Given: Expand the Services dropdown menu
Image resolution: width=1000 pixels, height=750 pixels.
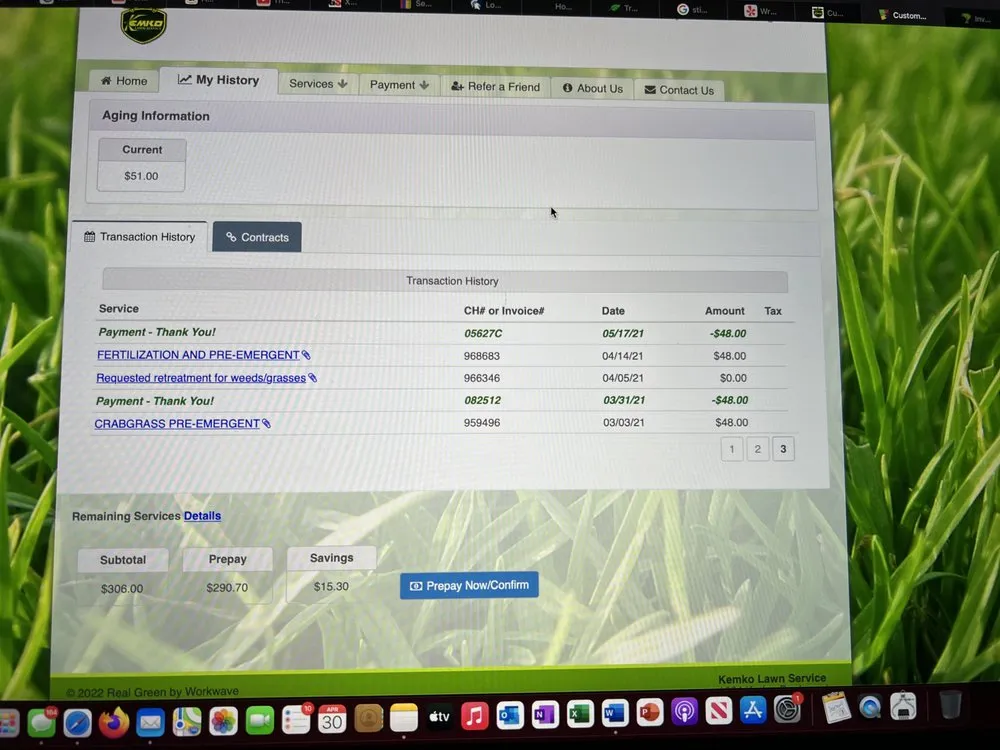Looking at the screenshot, I should pyautogui.click(x=318, y=84).
